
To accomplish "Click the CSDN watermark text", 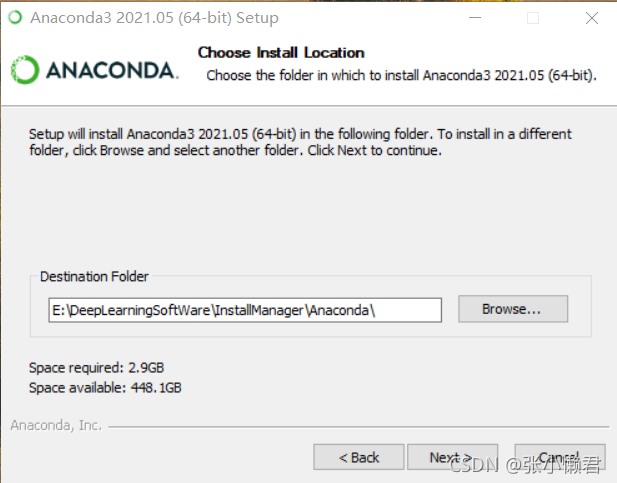I will (525, 465).
